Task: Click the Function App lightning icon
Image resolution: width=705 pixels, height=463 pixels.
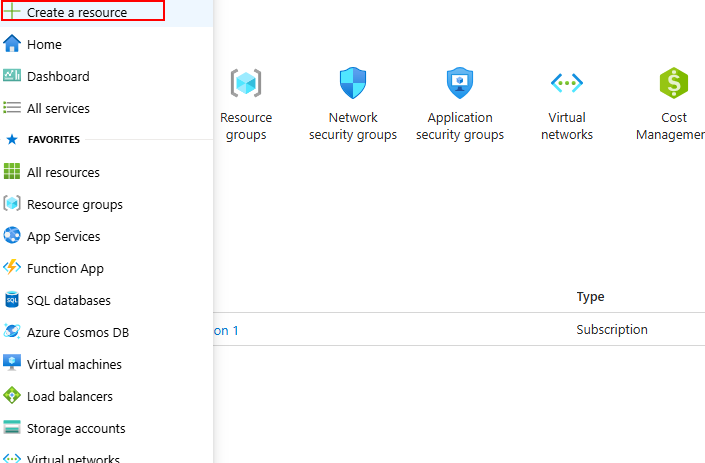Action: pos(12,267)
